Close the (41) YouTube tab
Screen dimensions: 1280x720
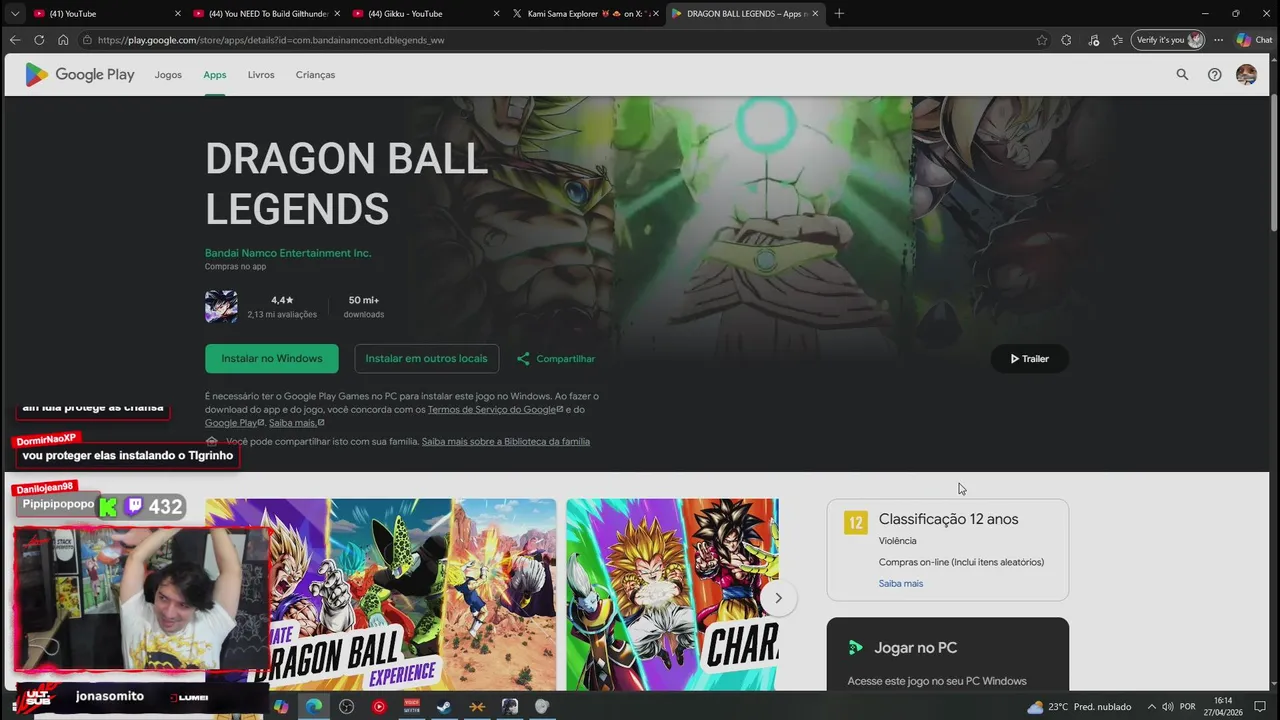[178, 14]
